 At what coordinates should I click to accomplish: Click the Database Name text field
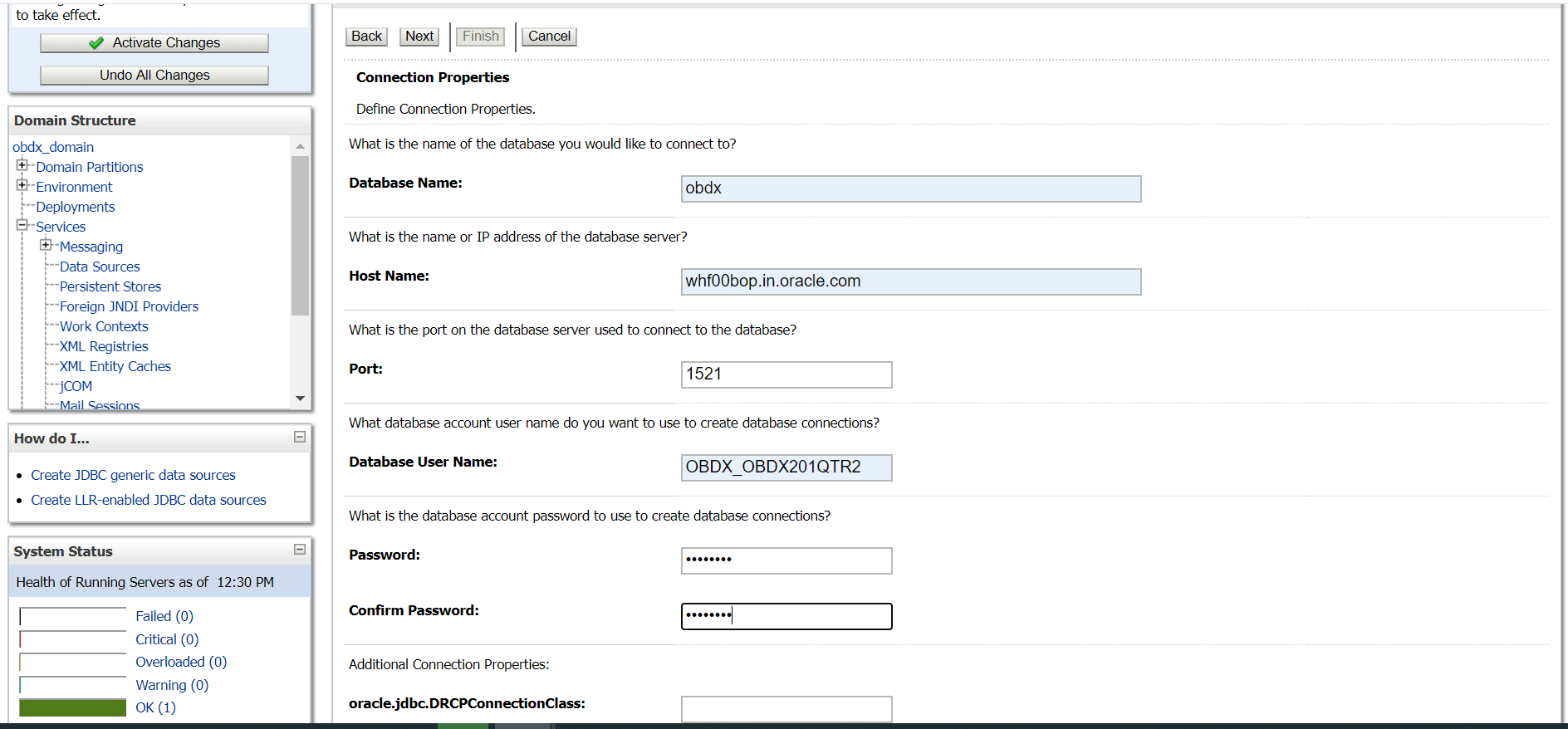click(x=910, y=188)
